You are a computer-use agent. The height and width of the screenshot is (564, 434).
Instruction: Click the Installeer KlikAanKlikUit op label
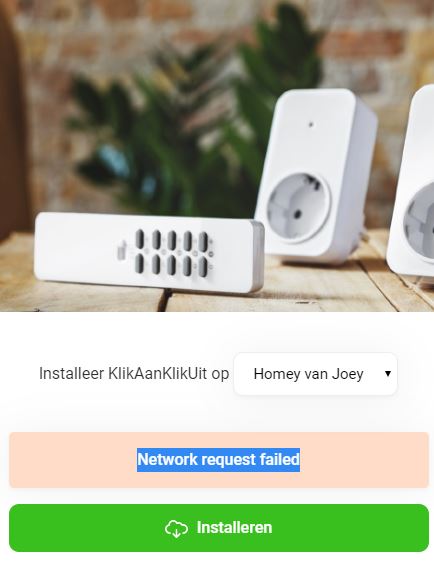click(134, 374)
